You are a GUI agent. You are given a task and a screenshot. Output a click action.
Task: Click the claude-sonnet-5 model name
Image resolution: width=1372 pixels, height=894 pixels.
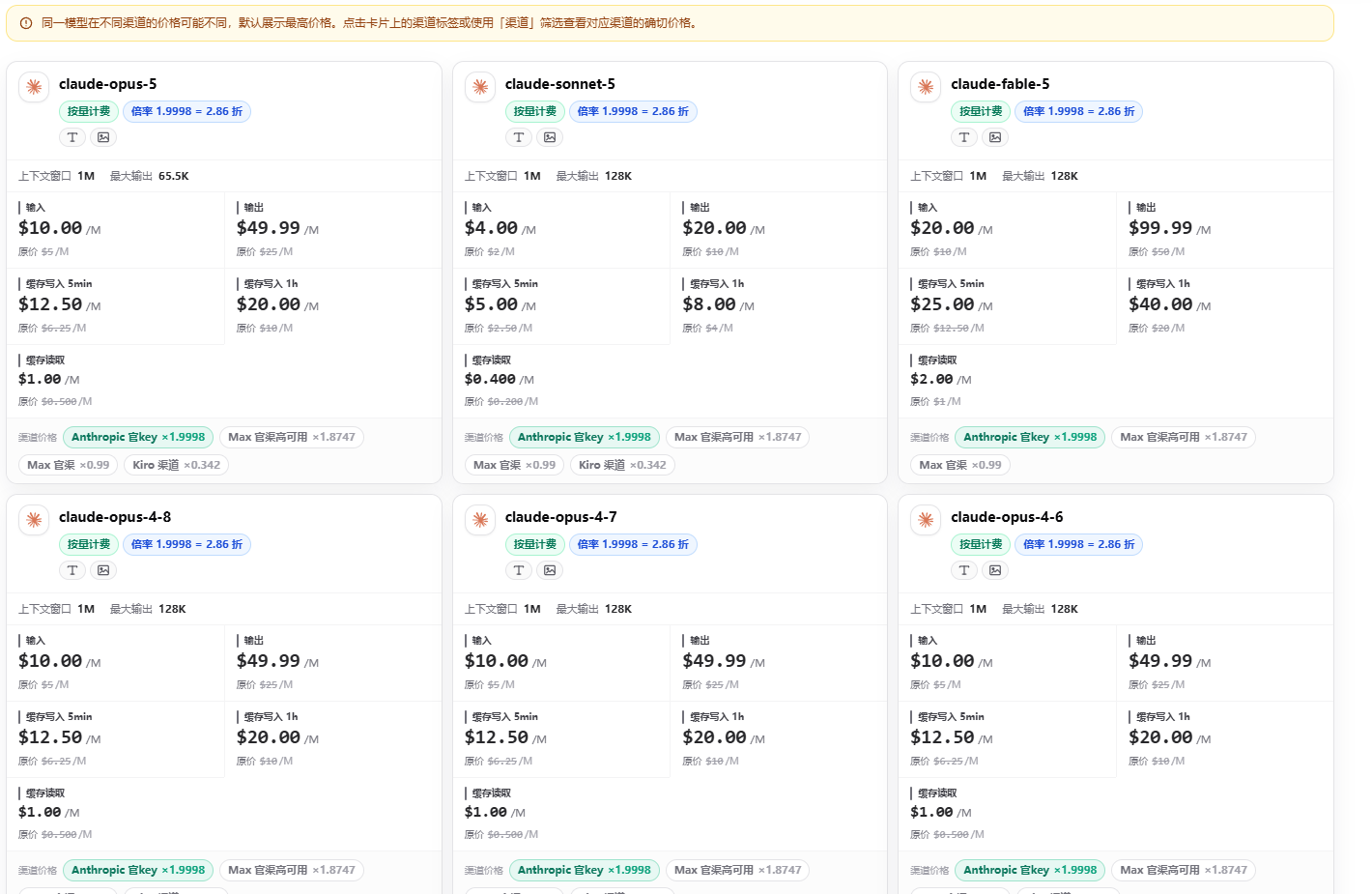[x=560, y=84]
